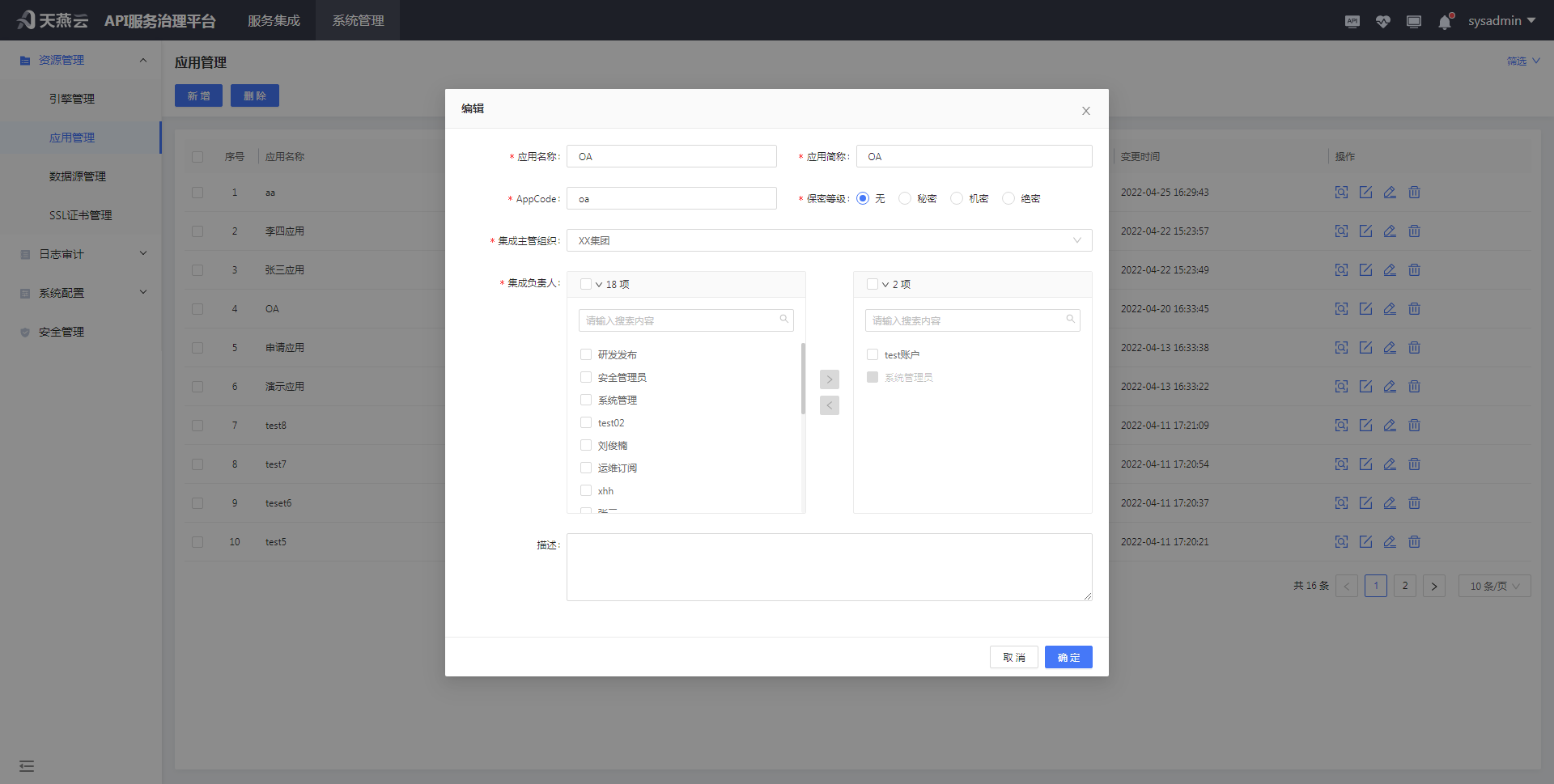Viewport: 1554px width, 784px height.
Task: Open the 集成主管组织 dropdown showing XX集团
Action: 829,241
